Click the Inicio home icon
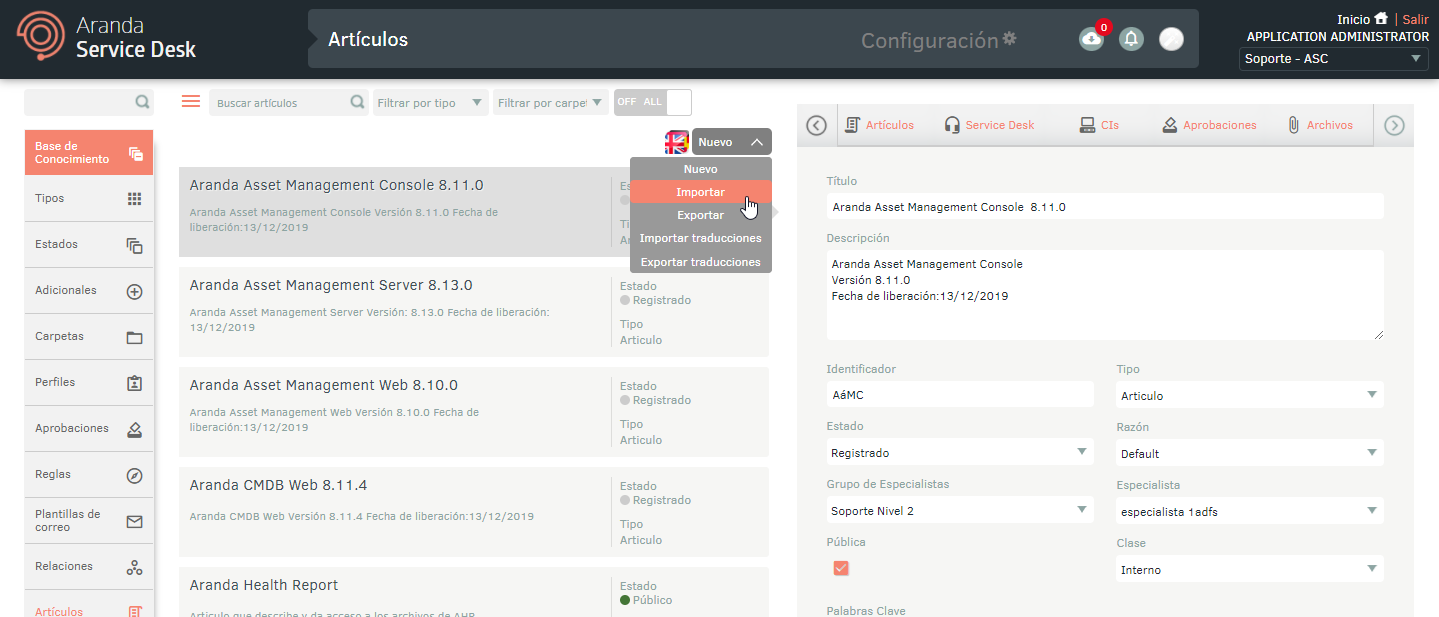Image resolution: width=1439 pixels, height=617 pixels. point(1381,19)
